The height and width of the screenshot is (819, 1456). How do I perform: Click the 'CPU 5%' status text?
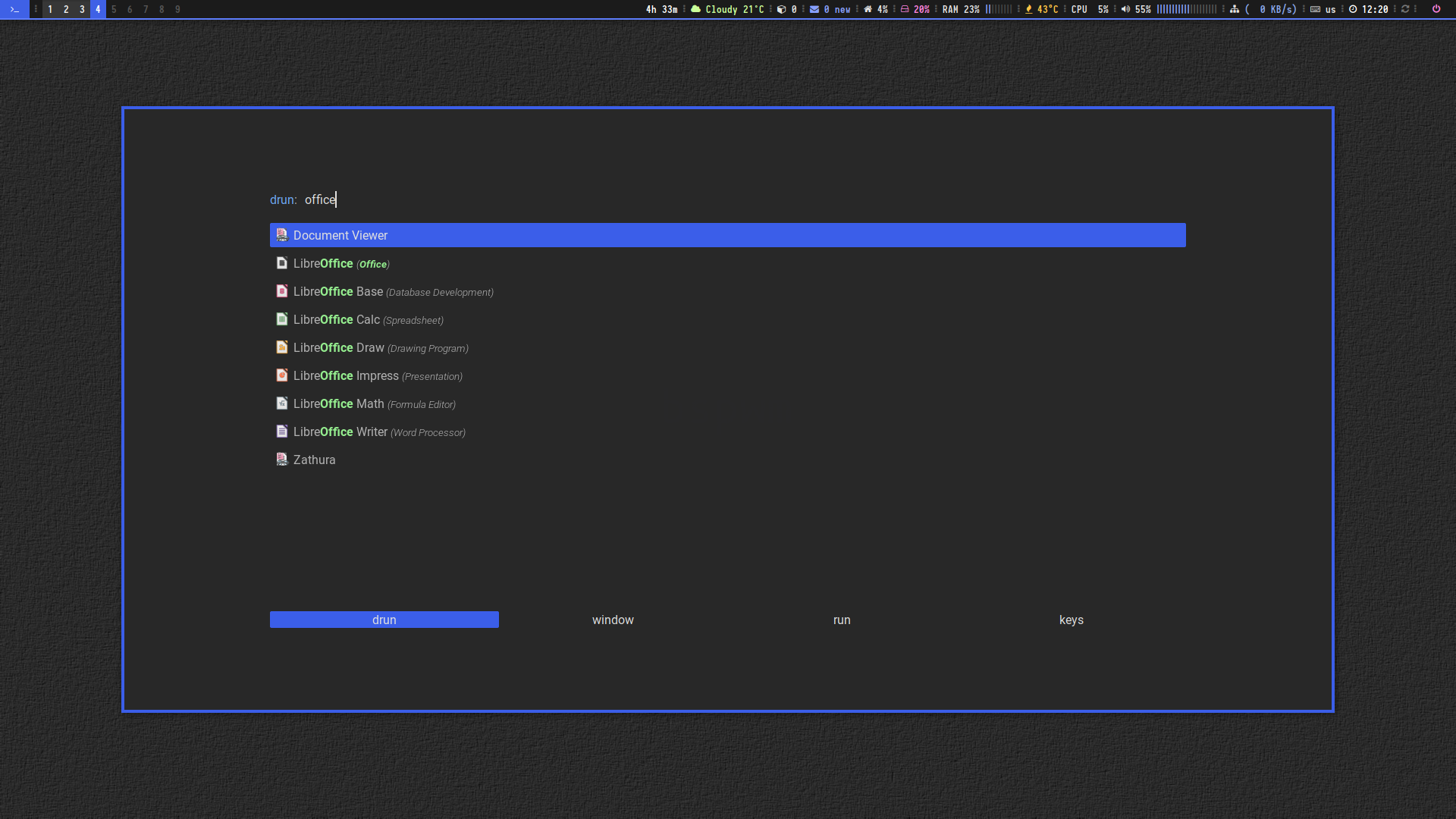pos(1090,9)
